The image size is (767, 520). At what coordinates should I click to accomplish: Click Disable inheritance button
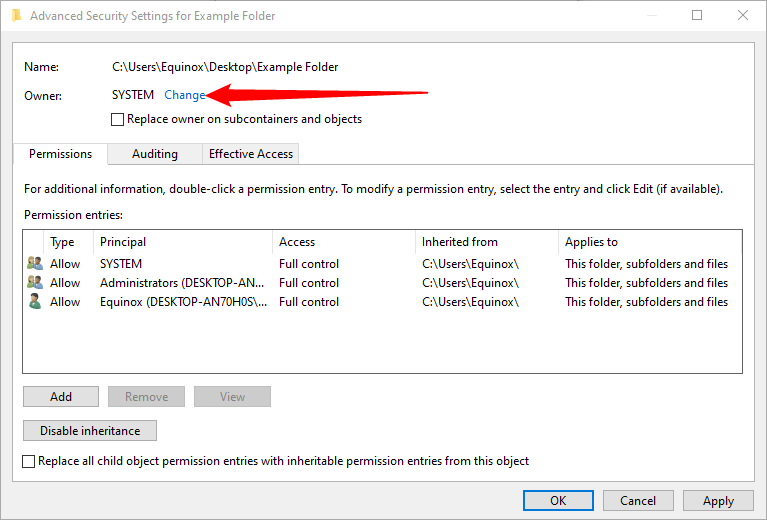point(90,431)
